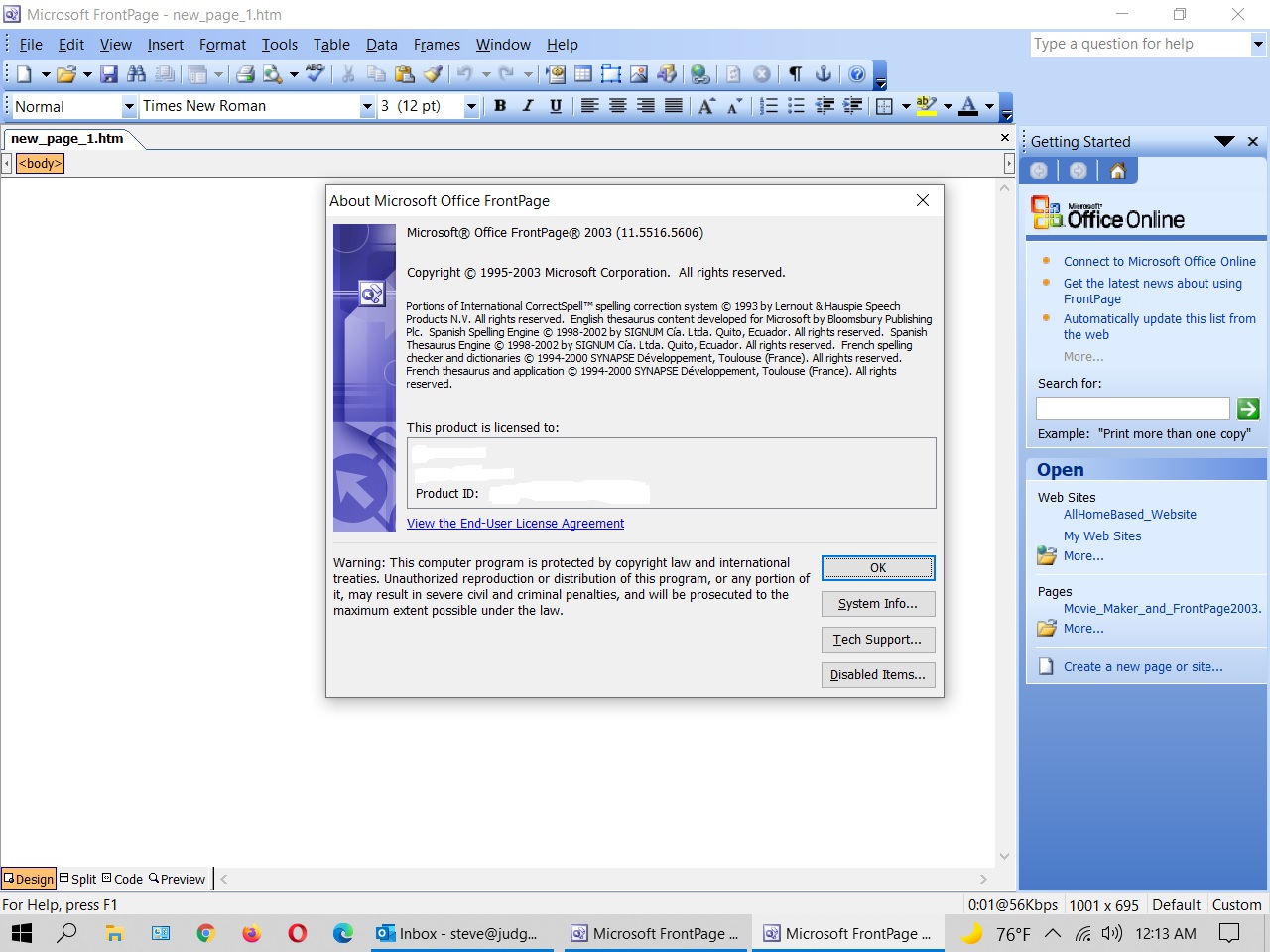Viewport: 1270px width, 952px height.
Task: Click the Bookmark anchor icon
Action: pos(823,74)
